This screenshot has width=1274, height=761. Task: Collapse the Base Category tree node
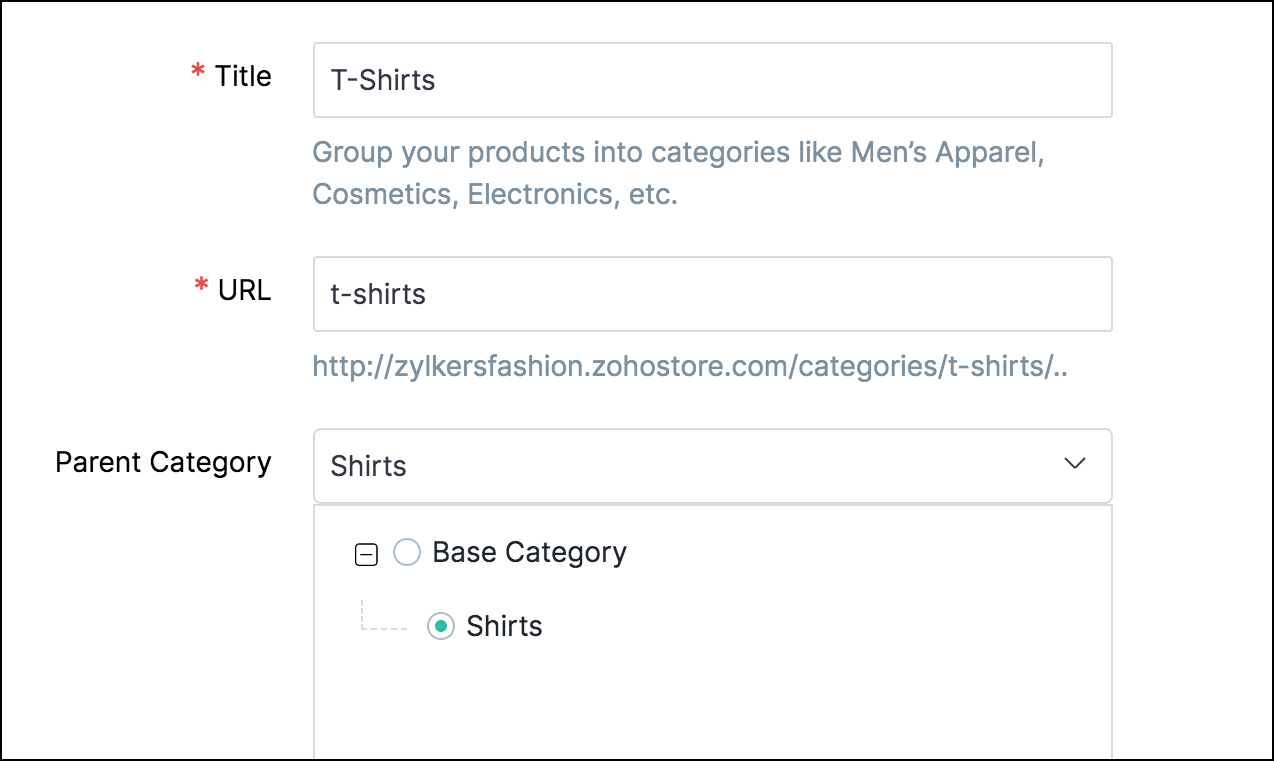coord(367,555)
